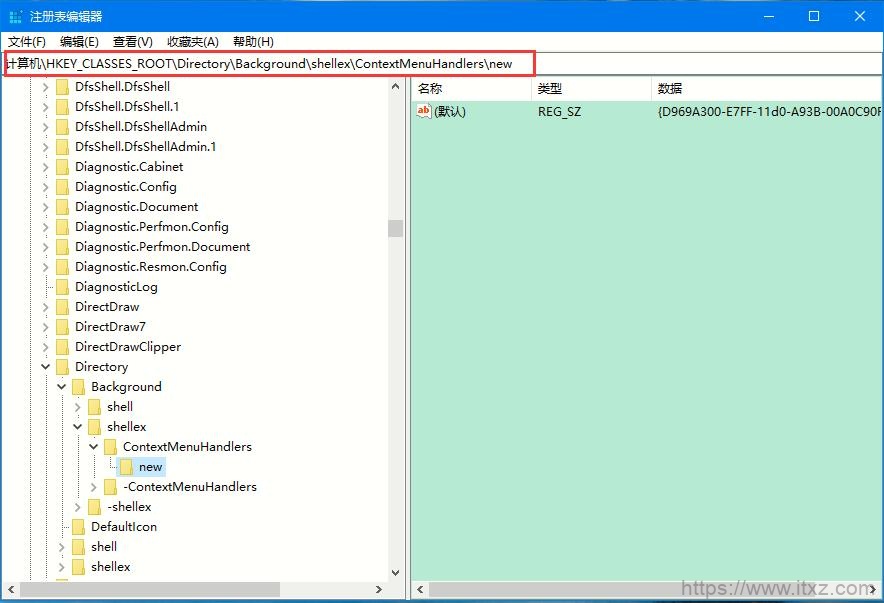Collapse the Background key

(61, 387)
